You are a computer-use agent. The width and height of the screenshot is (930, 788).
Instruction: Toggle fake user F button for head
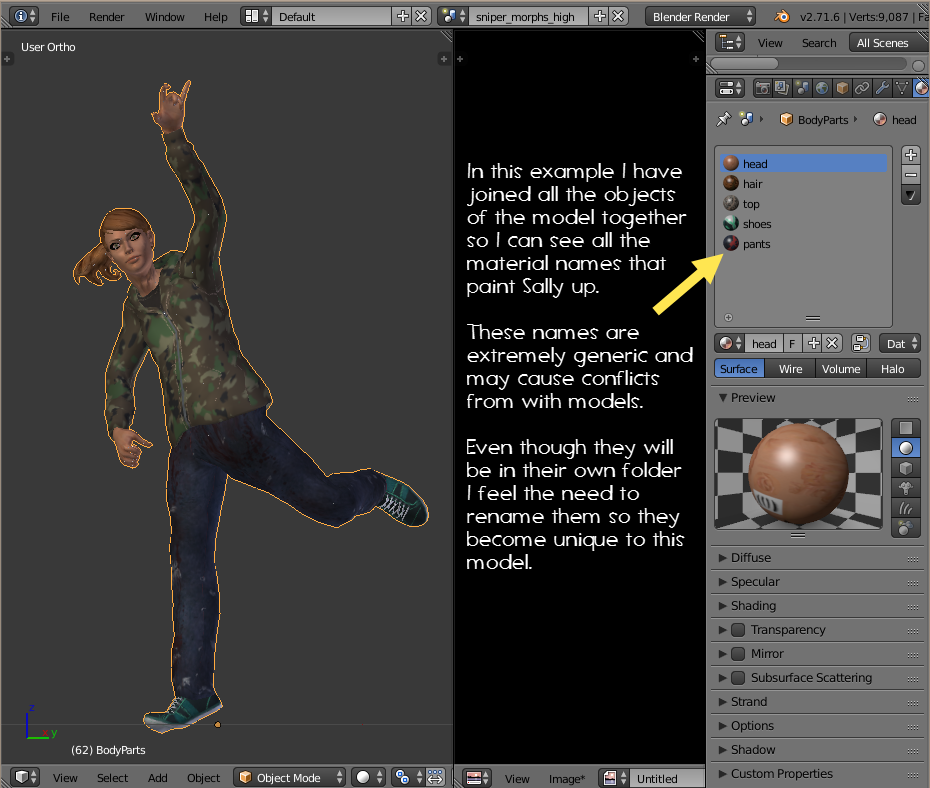click(x=792, y=343)
